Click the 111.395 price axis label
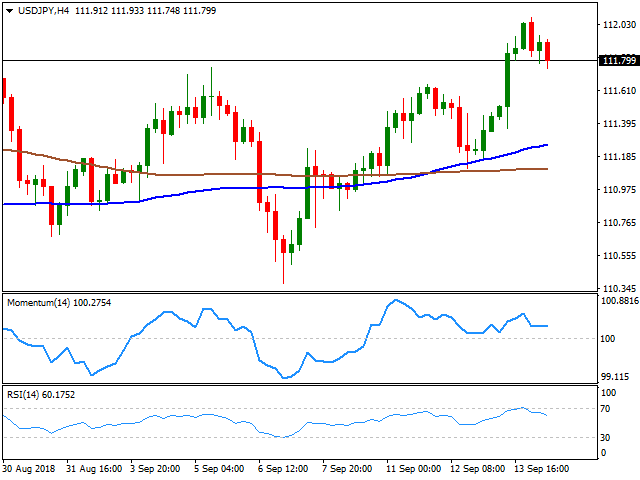The height and width of the screenshot is (480, 640). (619, 124)
